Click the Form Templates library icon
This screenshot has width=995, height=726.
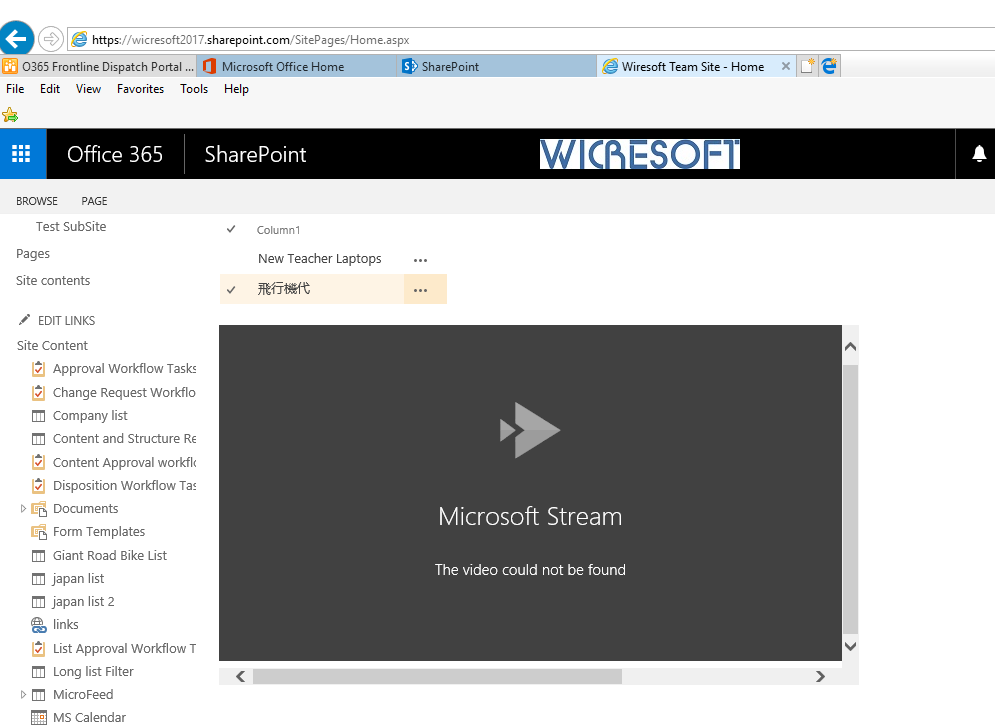(x=39, y=532)
